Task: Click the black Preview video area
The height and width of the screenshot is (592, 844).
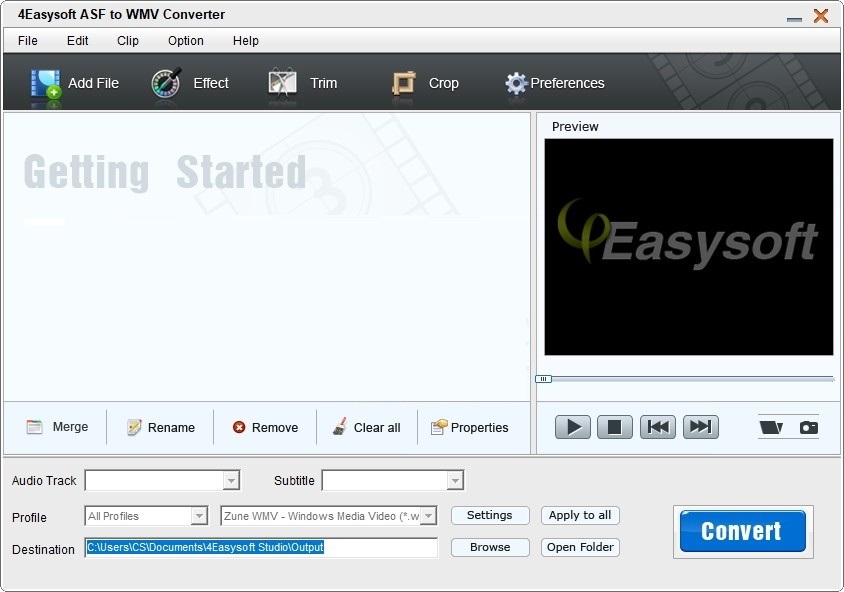Action: coord(689,247)
